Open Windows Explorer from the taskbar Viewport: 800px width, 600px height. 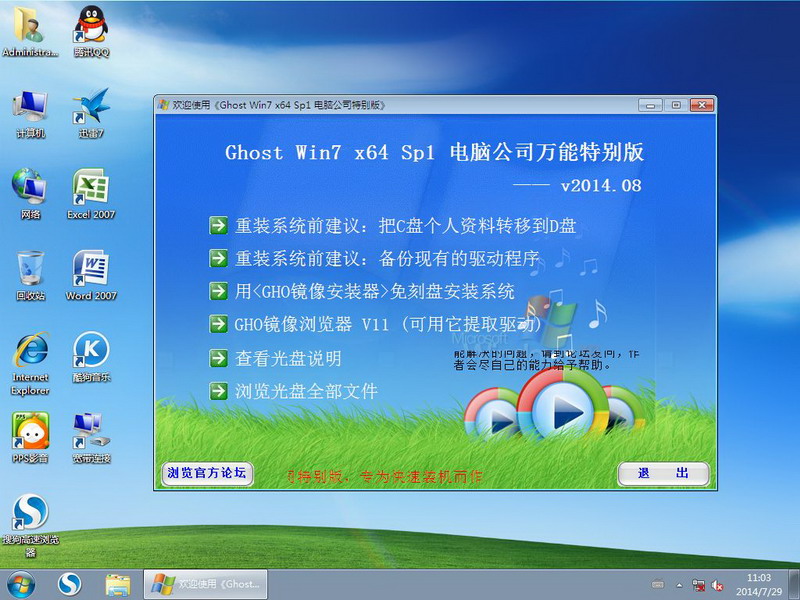pos(118,585)
